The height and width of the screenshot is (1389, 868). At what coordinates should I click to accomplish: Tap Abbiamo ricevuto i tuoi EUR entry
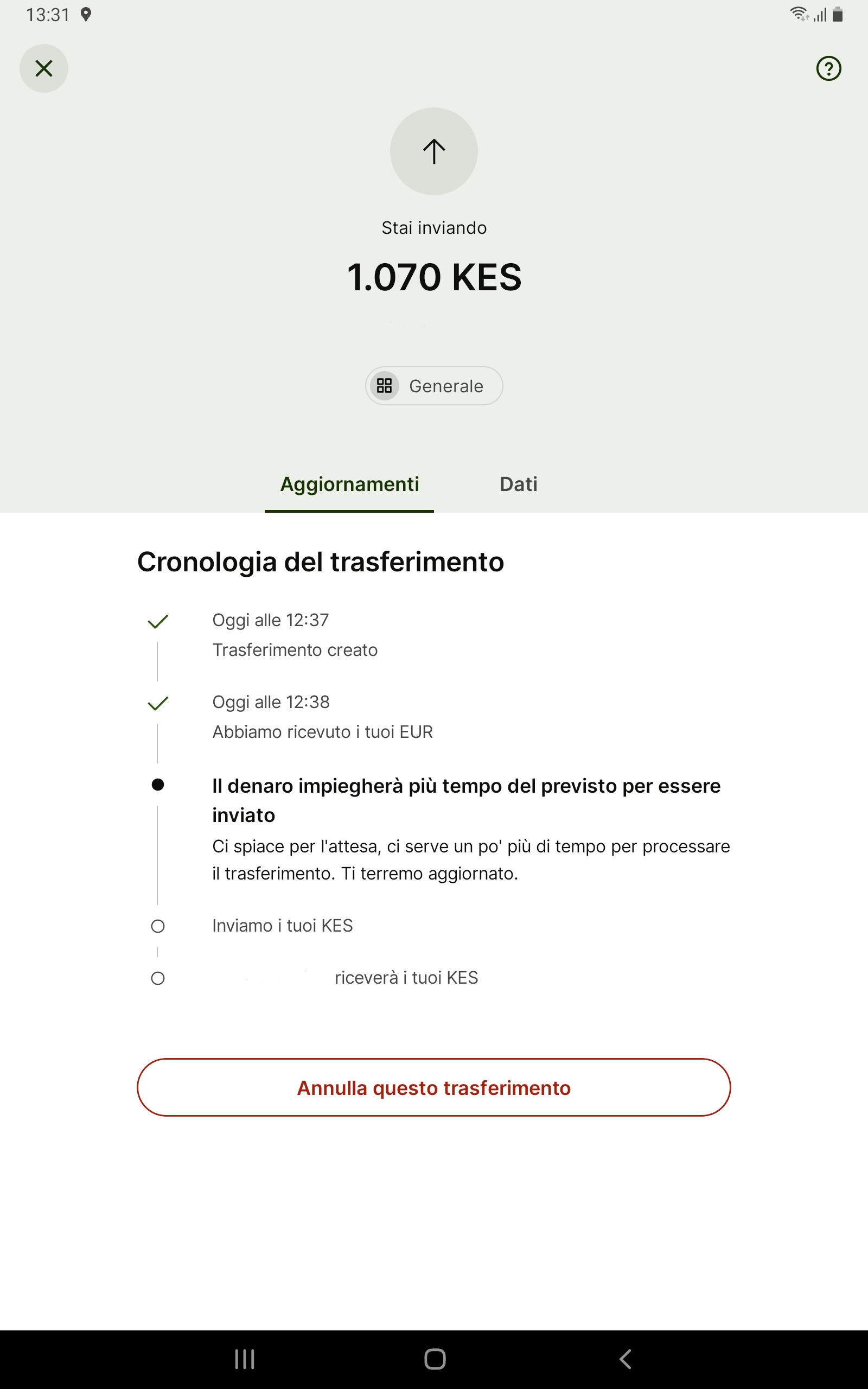(323, 732)
